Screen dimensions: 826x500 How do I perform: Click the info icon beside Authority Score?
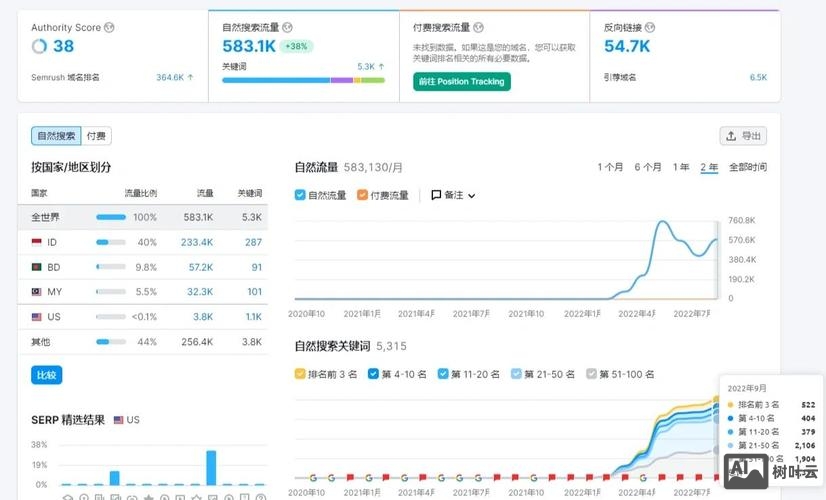109,27
